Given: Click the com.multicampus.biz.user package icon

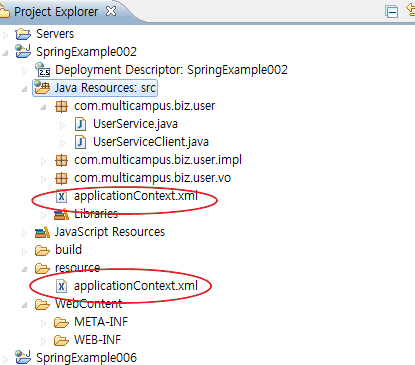Looking at the screenshot, I should click(61, 106).
